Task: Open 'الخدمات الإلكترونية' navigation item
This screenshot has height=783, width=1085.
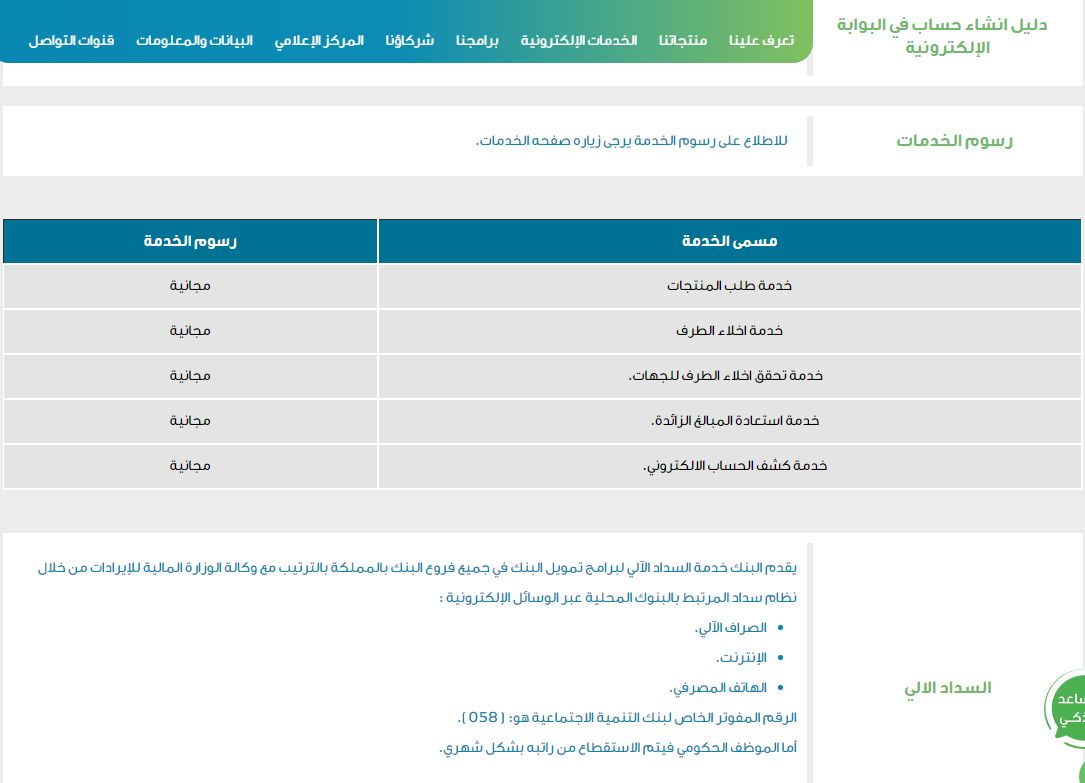Action: click(x=578, y=41)
